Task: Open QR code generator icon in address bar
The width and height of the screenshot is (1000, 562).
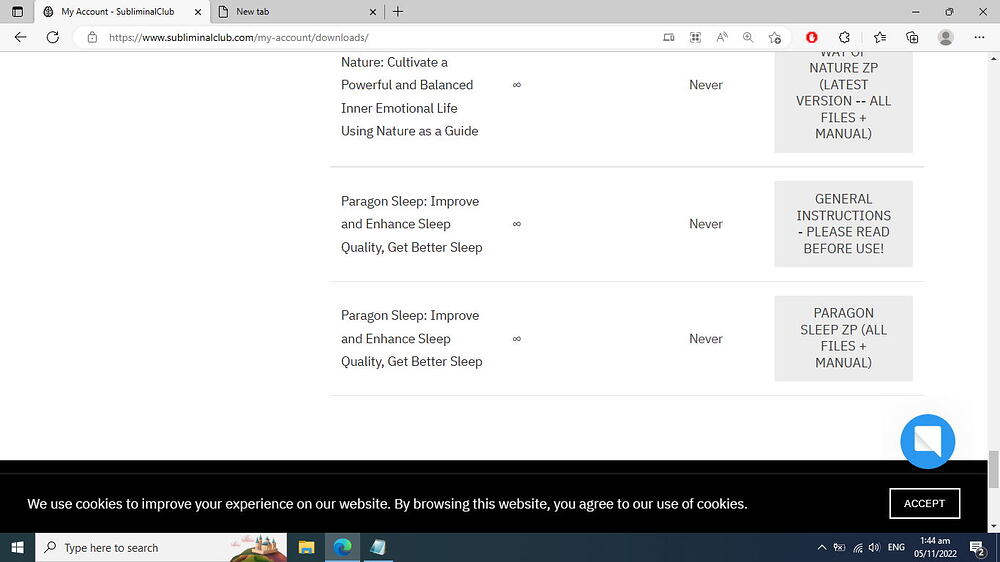Action: (695, 38)
